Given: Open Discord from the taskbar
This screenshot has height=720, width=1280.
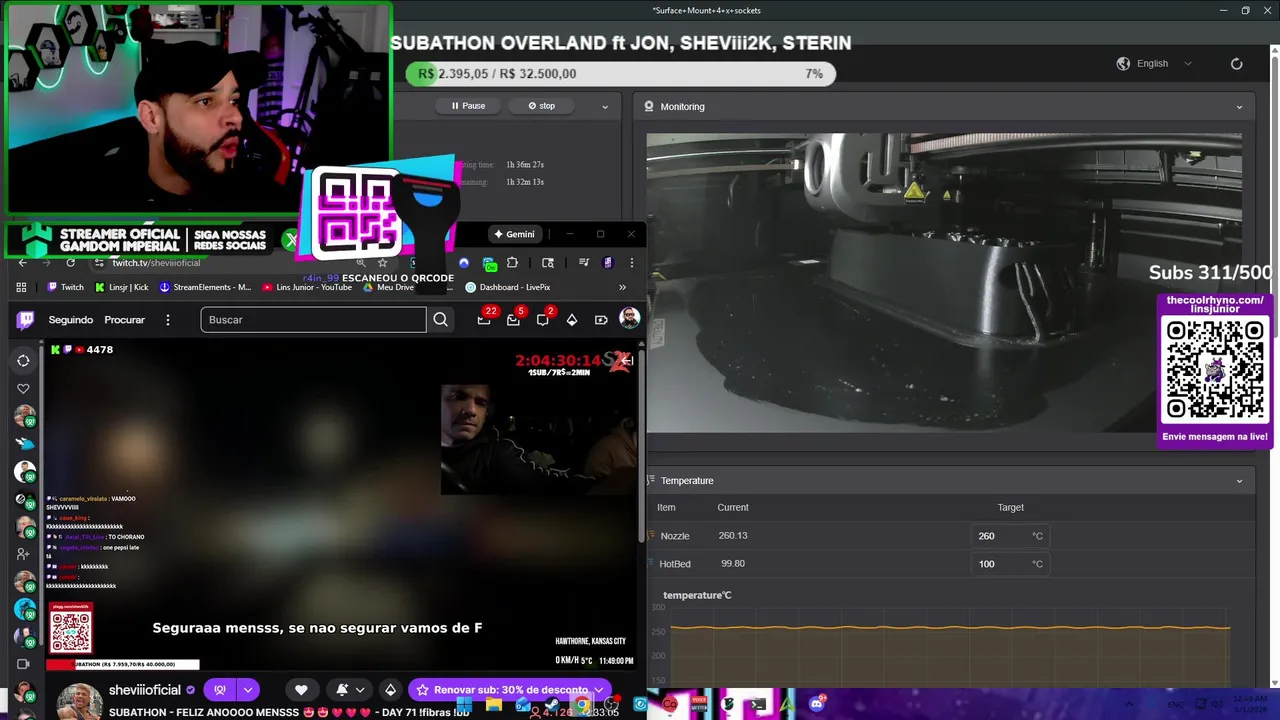Looking at the screenshot, I should pyautogui.click(x=817, y=704).
